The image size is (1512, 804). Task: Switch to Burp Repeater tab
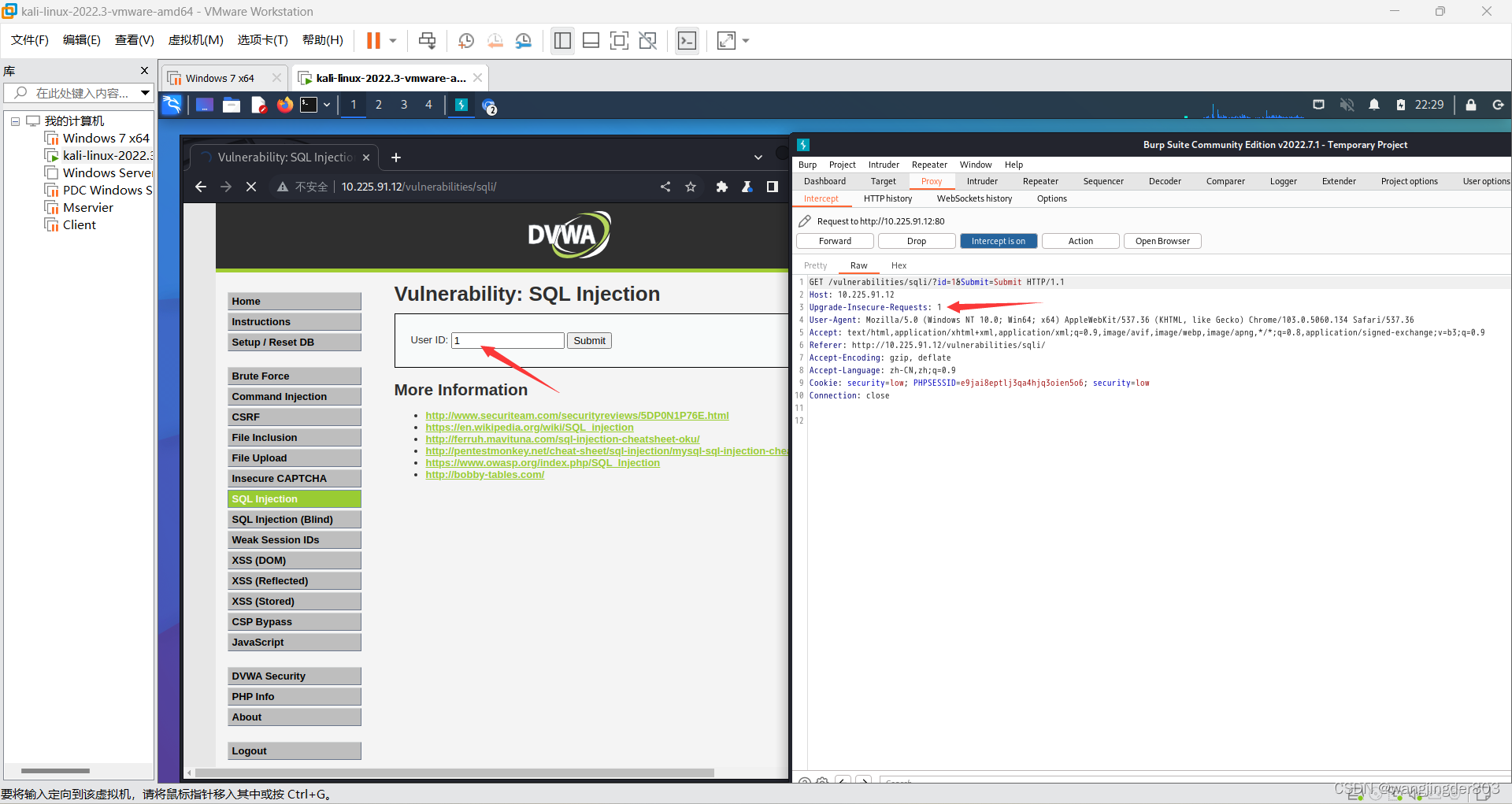click(x=1040, y=181)
